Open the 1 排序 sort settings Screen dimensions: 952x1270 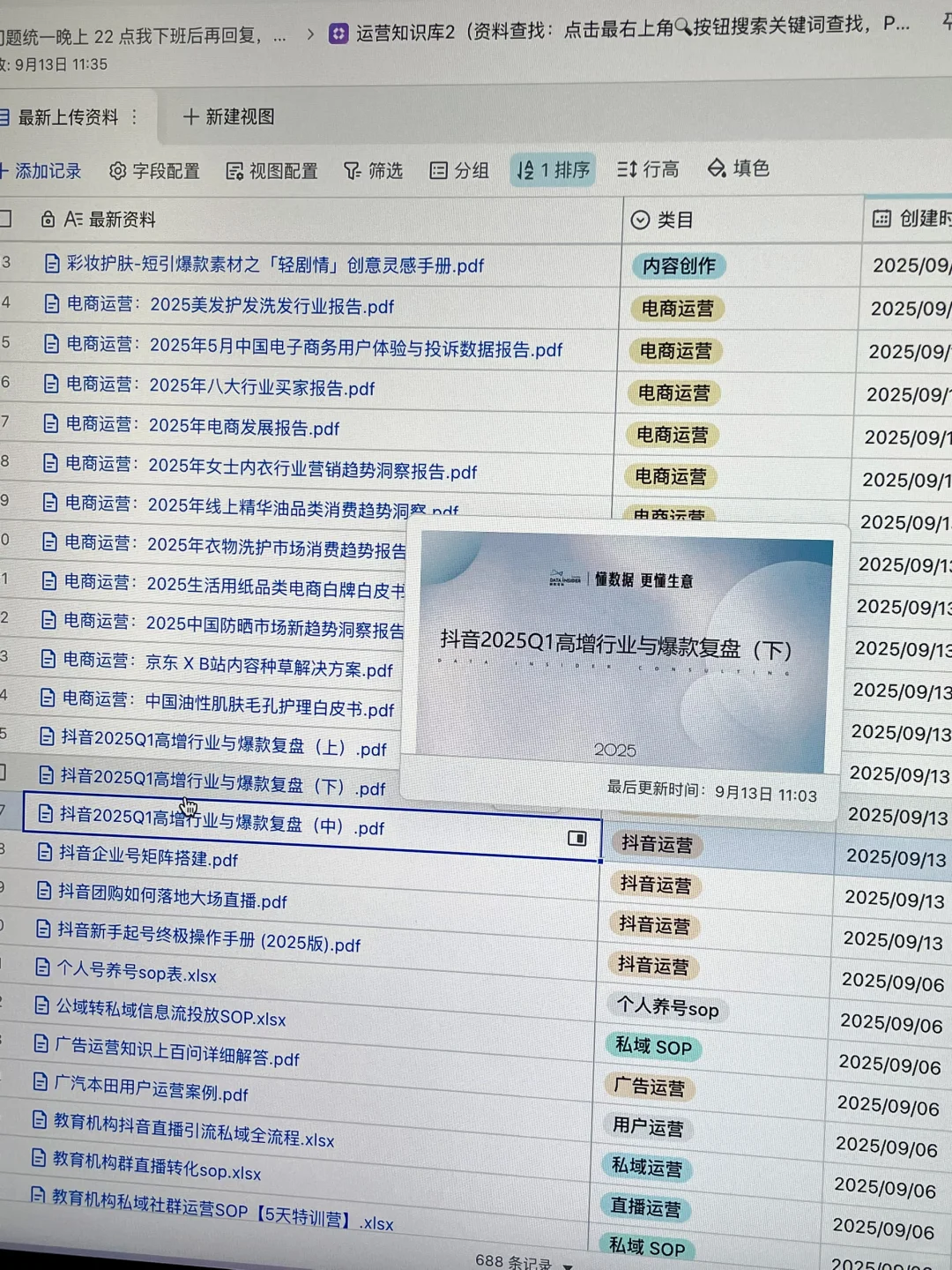coord(554,169)
